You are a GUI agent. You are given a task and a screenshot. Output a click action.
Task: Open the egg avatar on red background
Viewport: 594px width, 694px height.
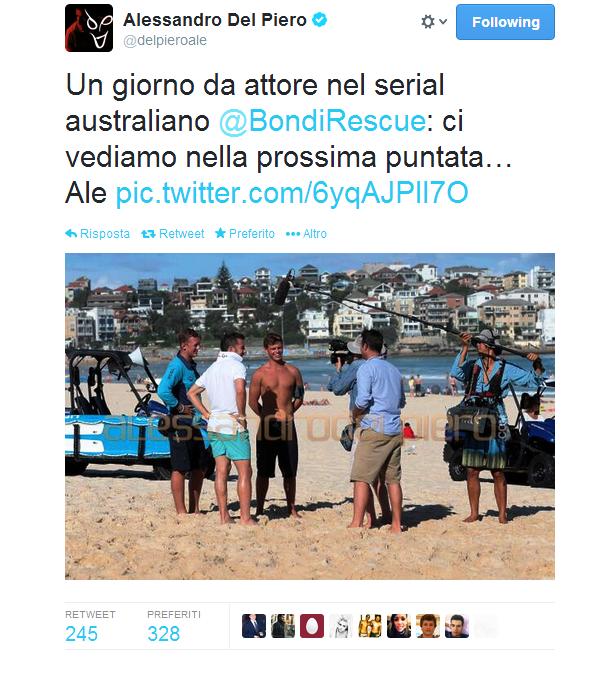click(312, 626)
